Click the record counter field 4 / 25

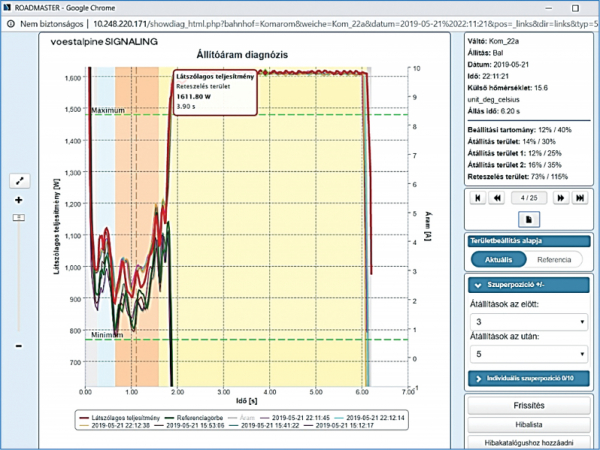coord(529,198)
